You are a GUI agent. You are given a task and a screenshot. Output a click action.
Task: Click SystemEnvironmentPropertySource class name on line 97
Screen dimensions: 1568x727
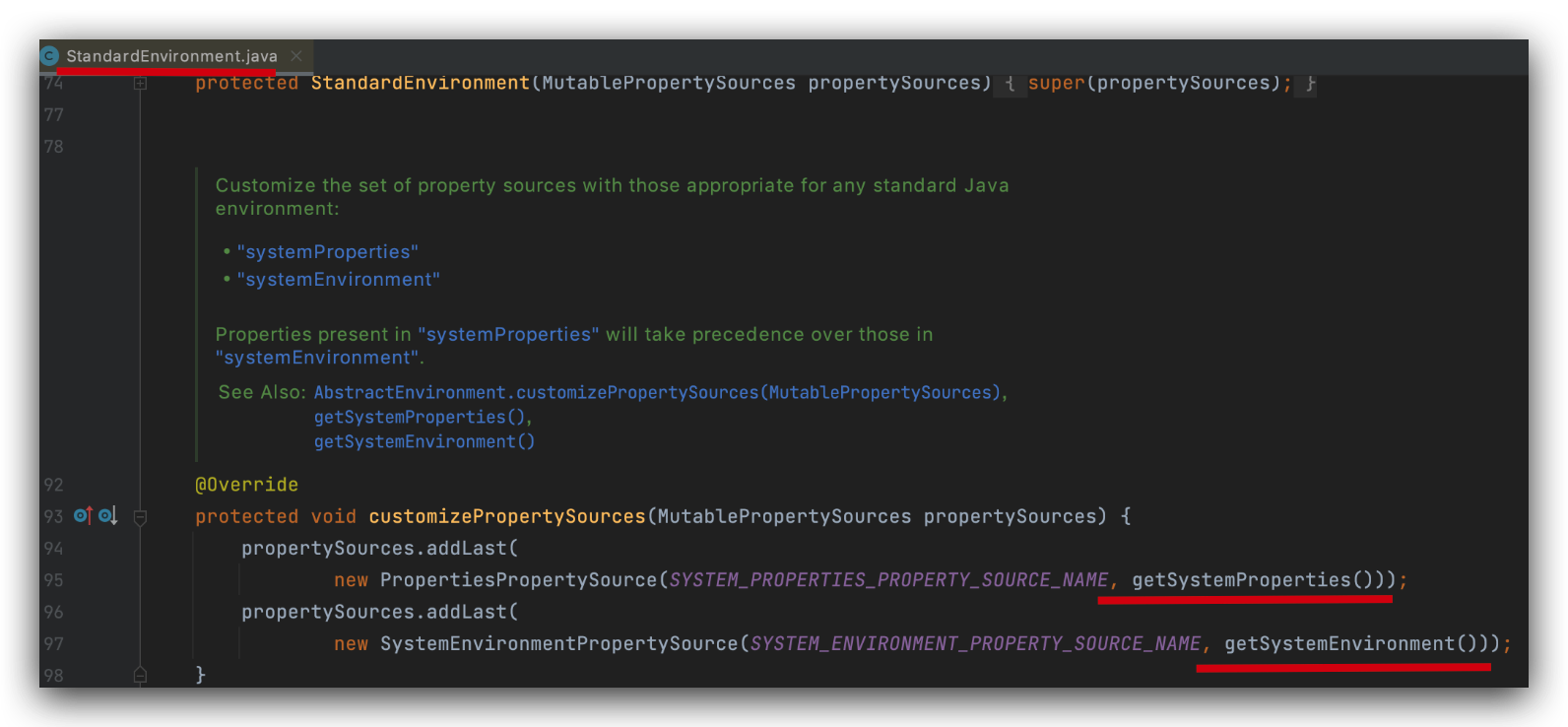point(558,643)
